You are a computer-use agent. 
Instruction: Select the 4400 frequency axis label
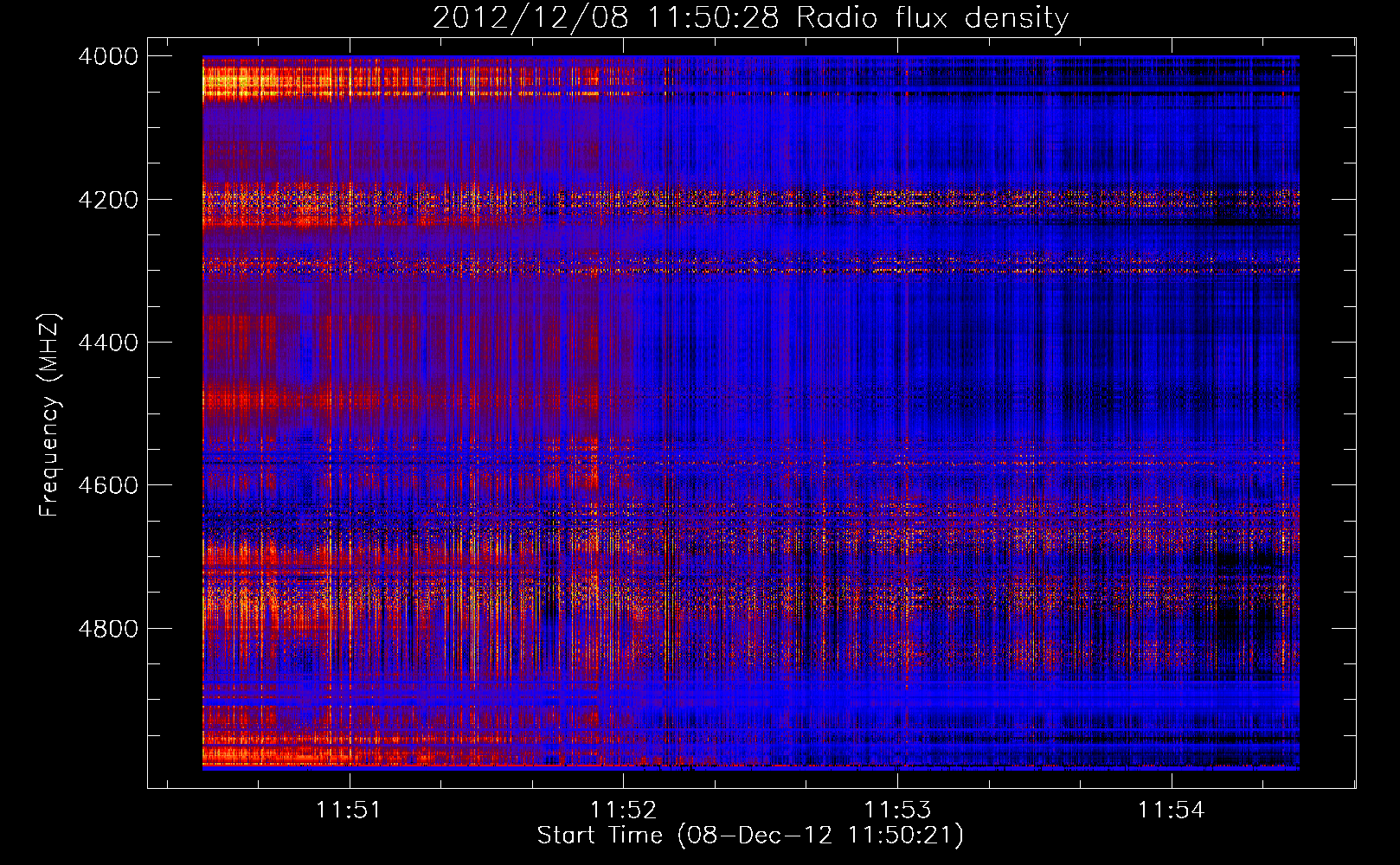pyautogui.click(x=108, y=343)
